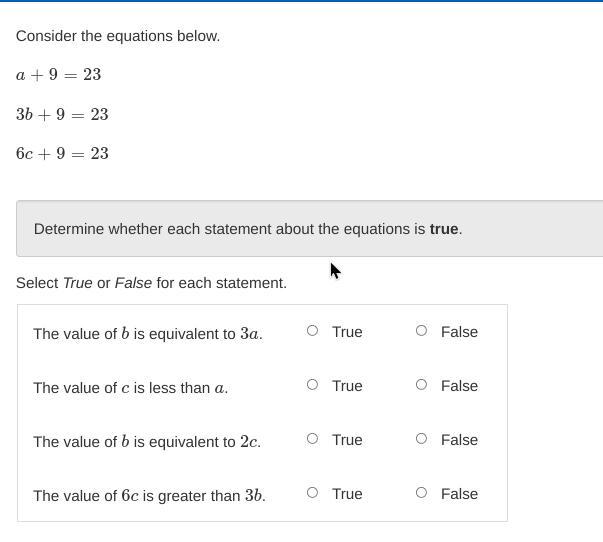Click the equation 6c + 9 = 23
Image resolution: width=603 pixels, height=542 pixels.
[62, 154]
